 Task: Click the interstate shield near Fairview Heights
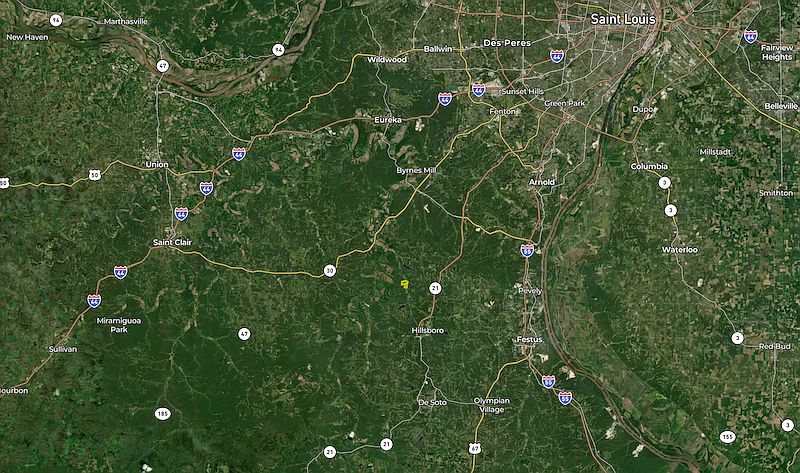click(750, 37)
